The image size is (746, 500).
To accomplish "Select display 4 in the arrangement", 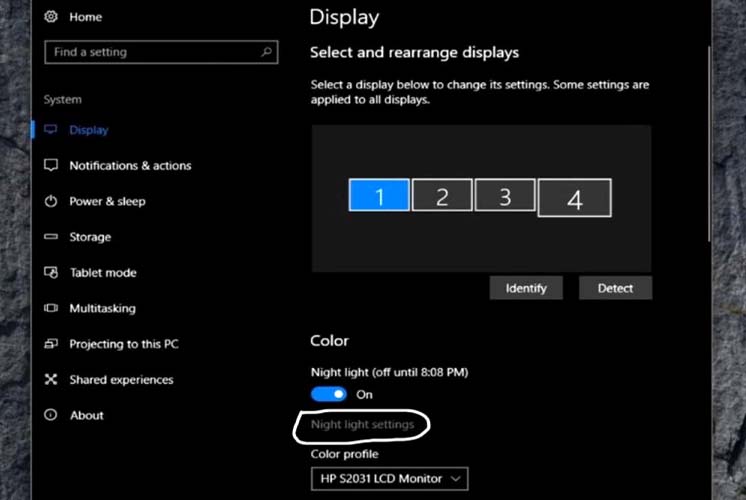I will (x=574, y=198).
